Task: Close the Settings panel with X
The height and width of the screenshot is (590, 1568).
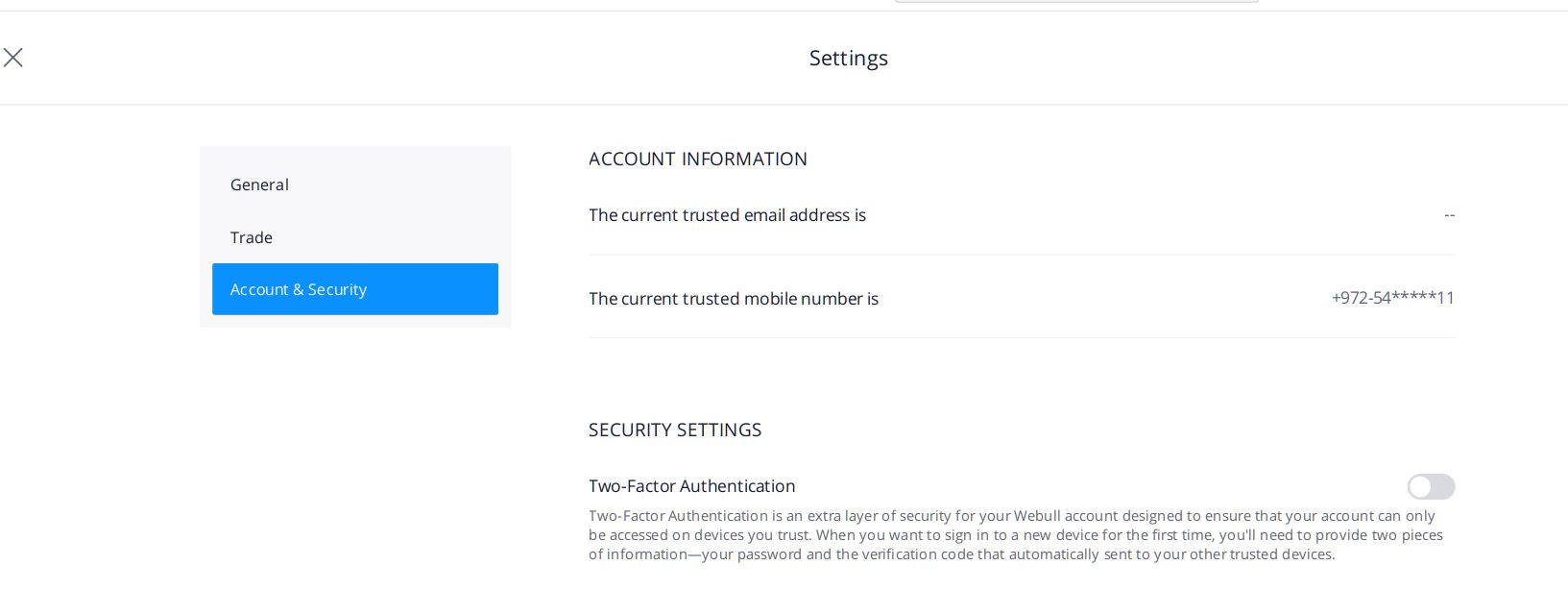Action: [12, 58]
